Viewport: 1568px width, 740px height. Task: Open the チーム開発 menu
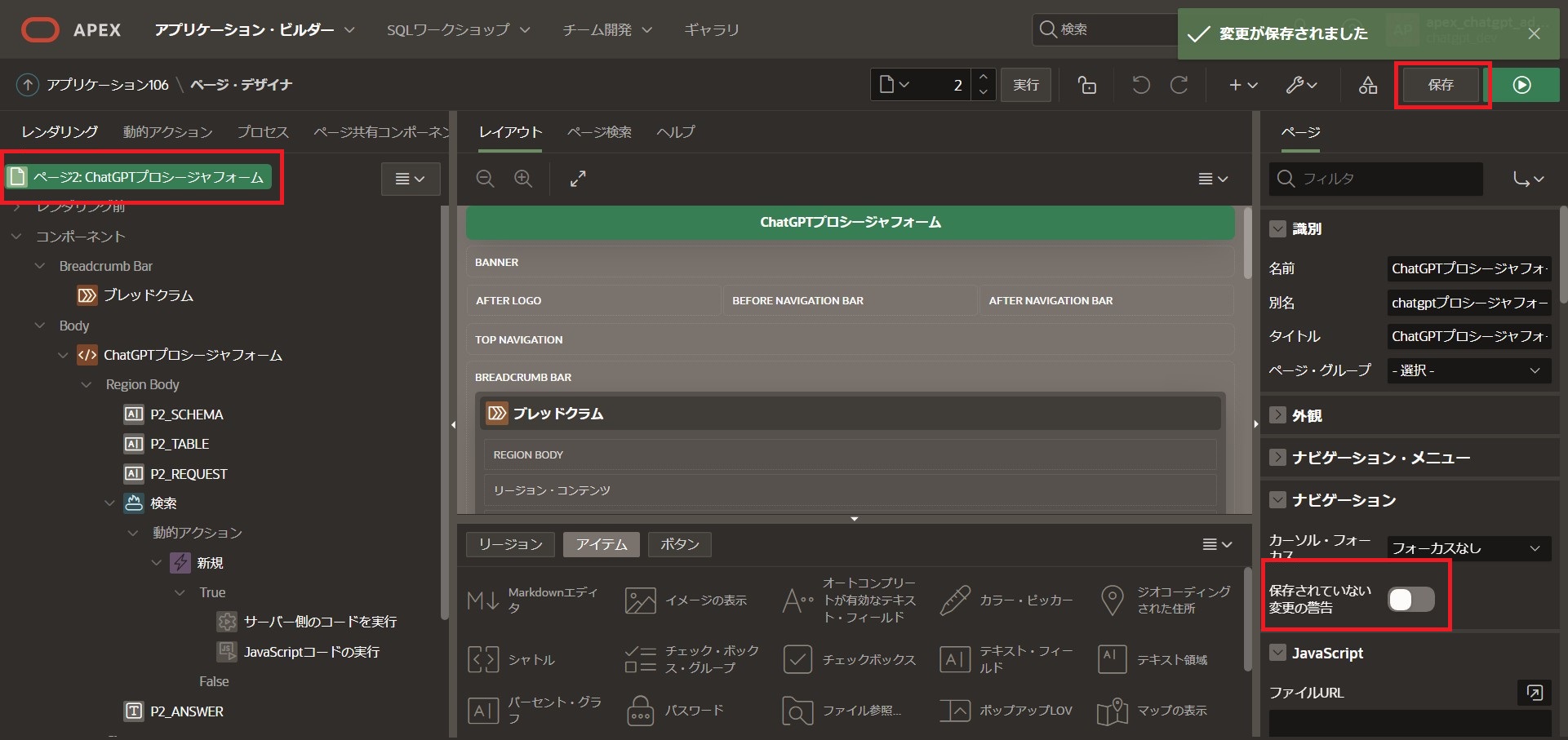(607, 30)
